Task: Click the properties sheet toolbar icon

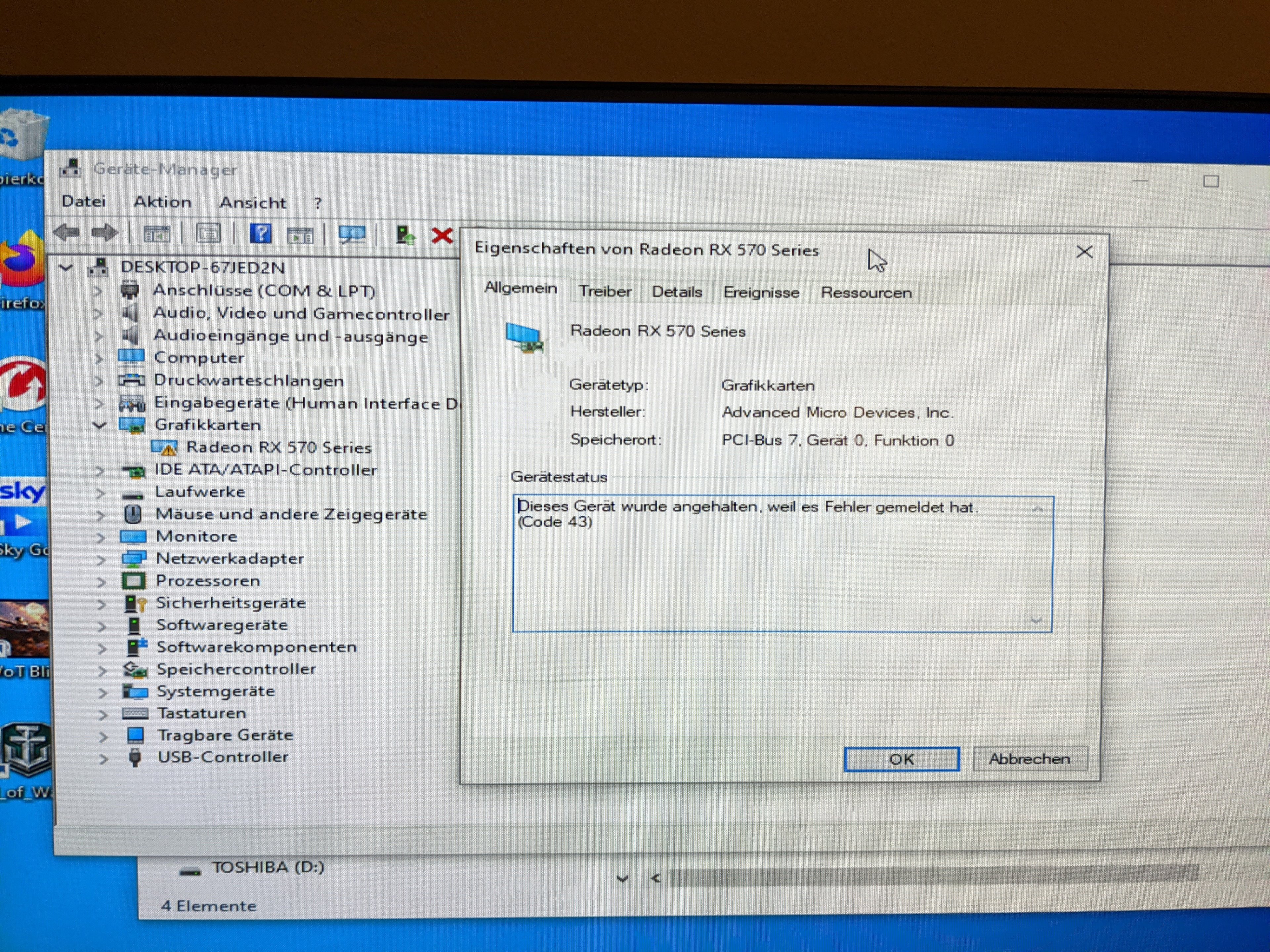Action: [x=208, y=234]
